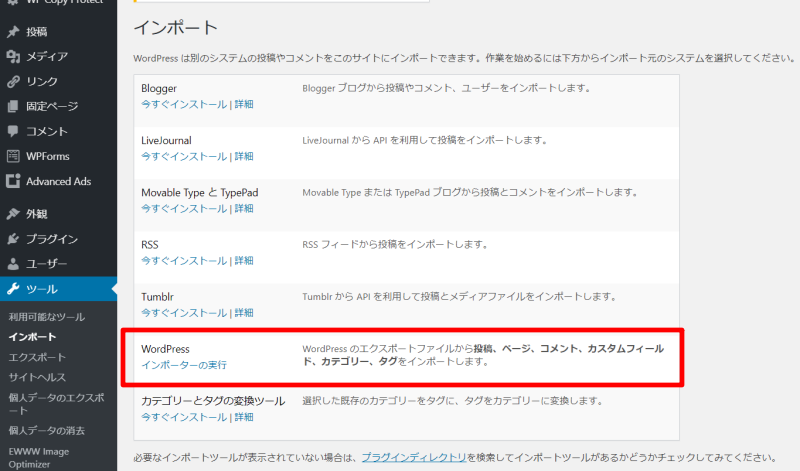Screen dimensions: 800x471
Task: Click the Blogger importer description text
Action: [446, 88]
